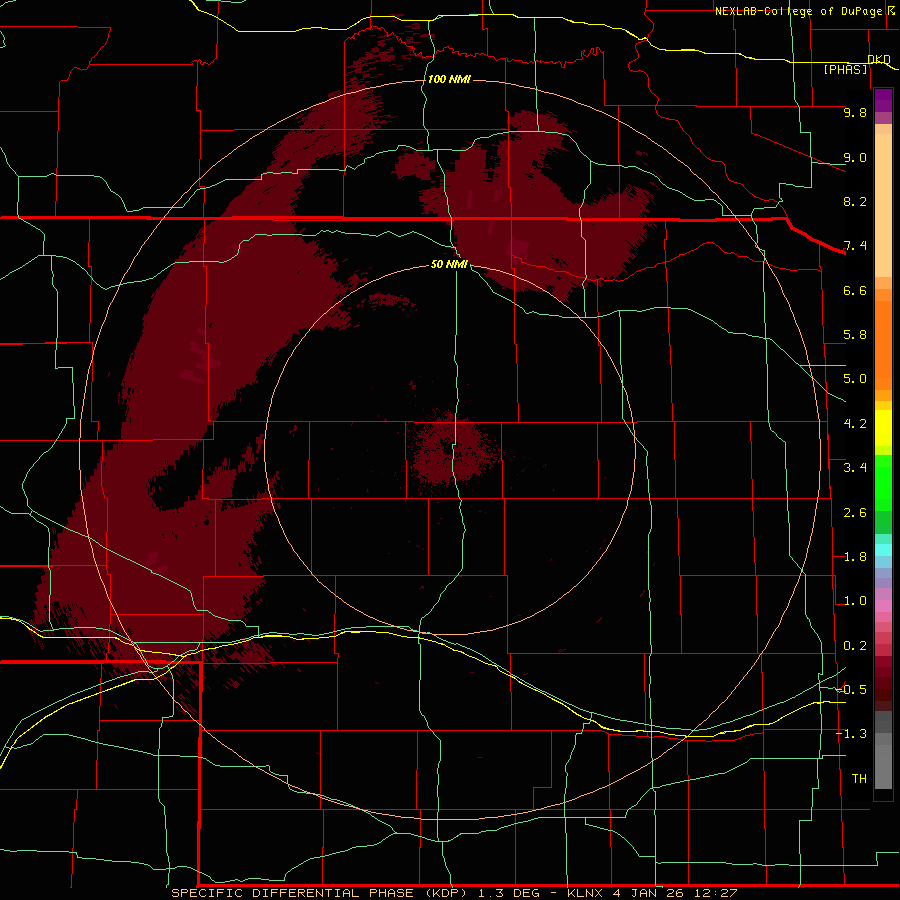Click the 6.6 value on the color scale
Viewport: 900px width, 900px height.
click(855, 290)
